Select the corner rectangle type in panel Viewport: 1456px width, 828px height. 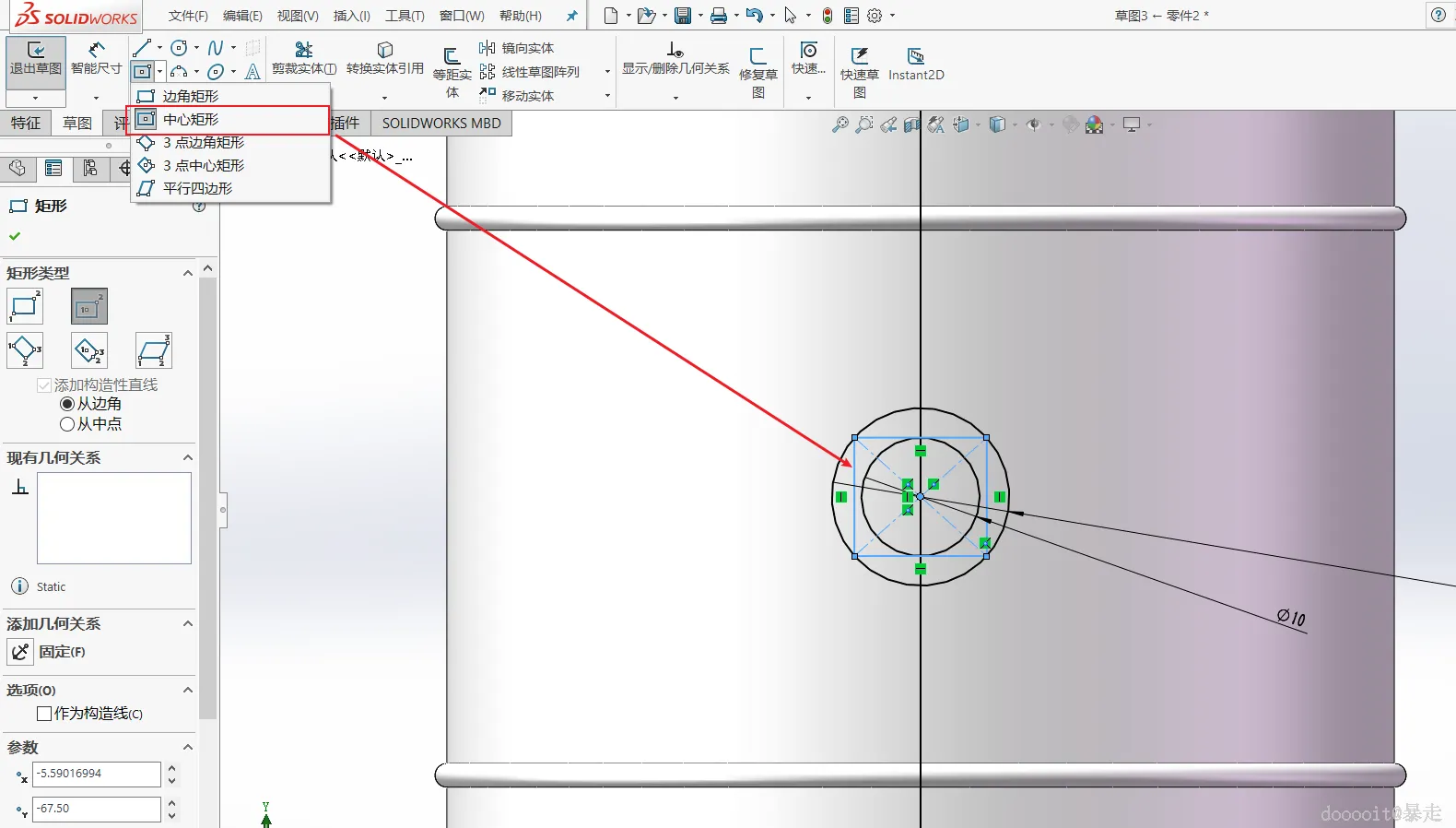(x=25, y=306)
